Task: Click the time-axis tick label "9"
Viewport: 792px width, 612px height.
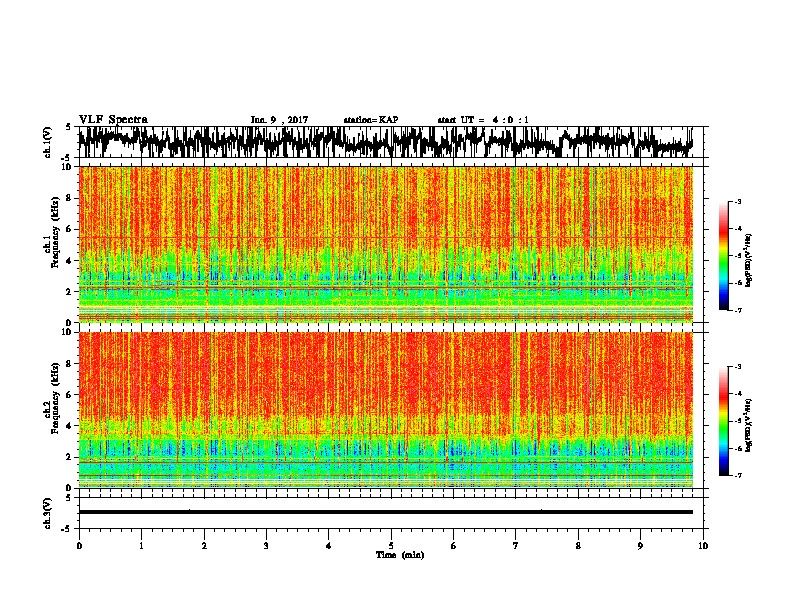Action: (640, 546)
